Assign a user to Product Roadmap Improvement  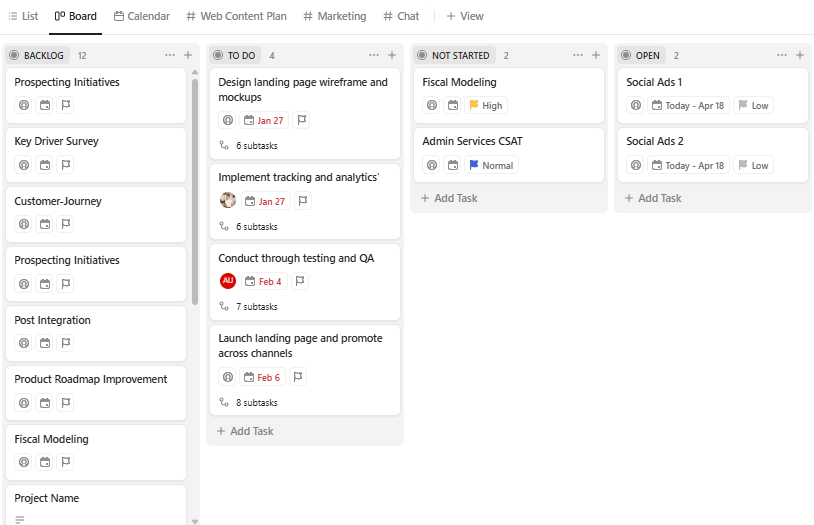tap(24, 403)
